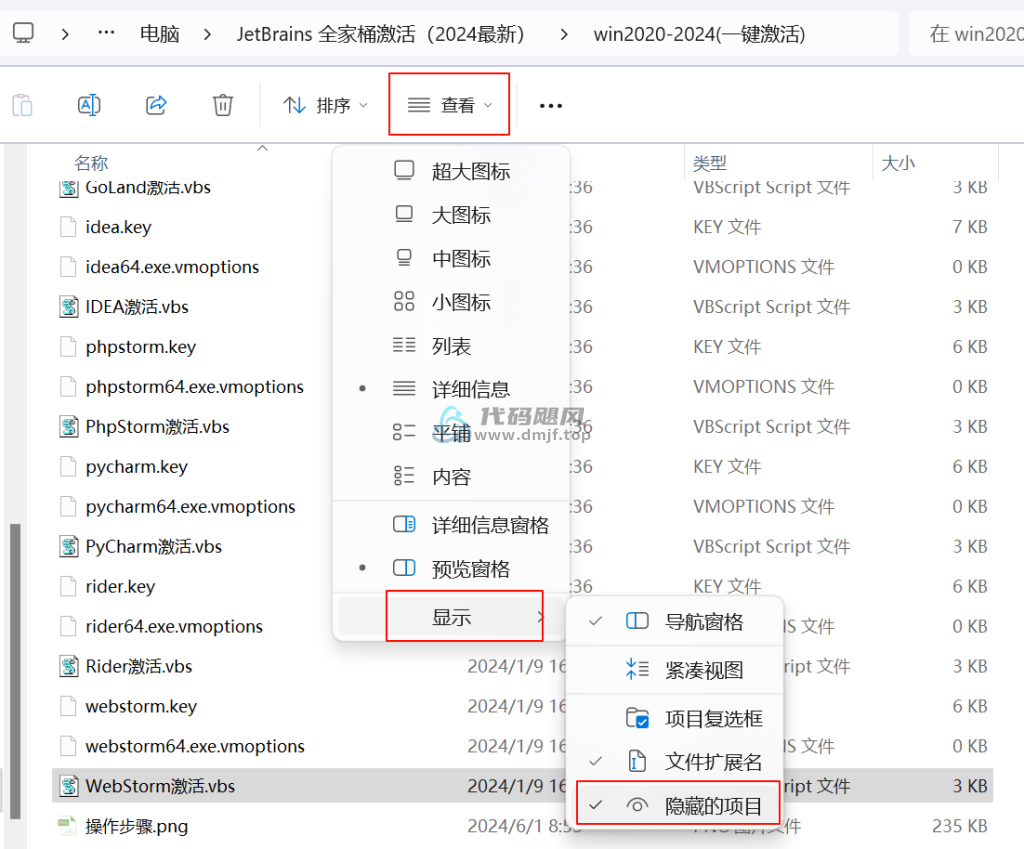Image resolution: width=1024 pixels, height=849 pixels.
Task: Select idea64.exe.vmoptions file
Action: coord(172,267)
